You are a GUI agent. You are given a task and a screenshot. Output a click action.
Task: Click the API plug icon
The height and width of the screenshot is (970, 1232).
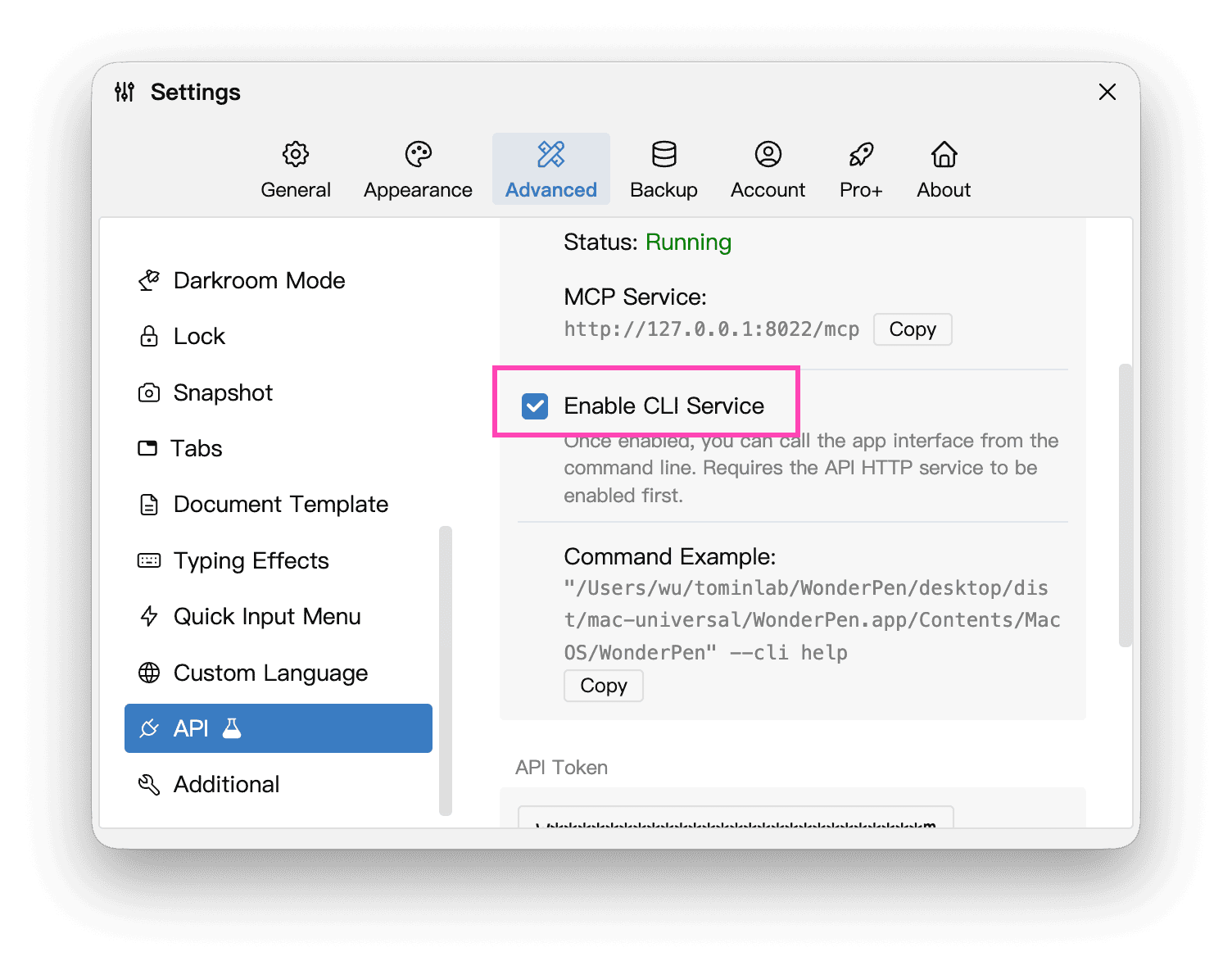pos(149,728)
